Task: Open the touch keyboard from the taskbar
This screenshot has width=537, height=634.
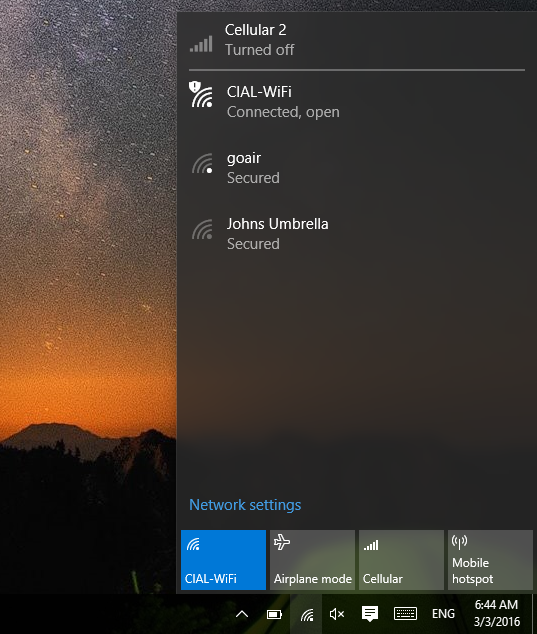Action: pyautogui.click(x=405, y=614)
